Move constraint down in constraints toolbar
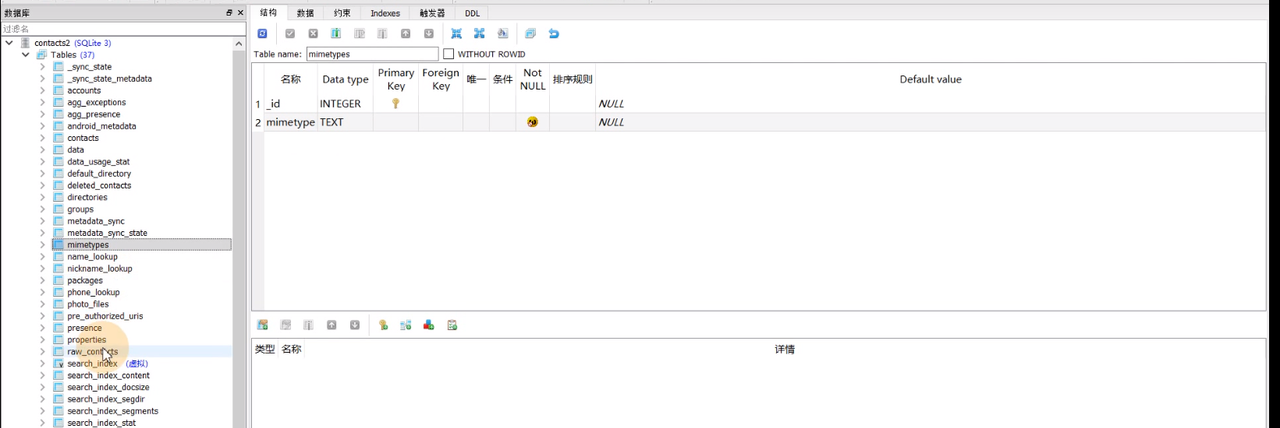 click(354, 325)
